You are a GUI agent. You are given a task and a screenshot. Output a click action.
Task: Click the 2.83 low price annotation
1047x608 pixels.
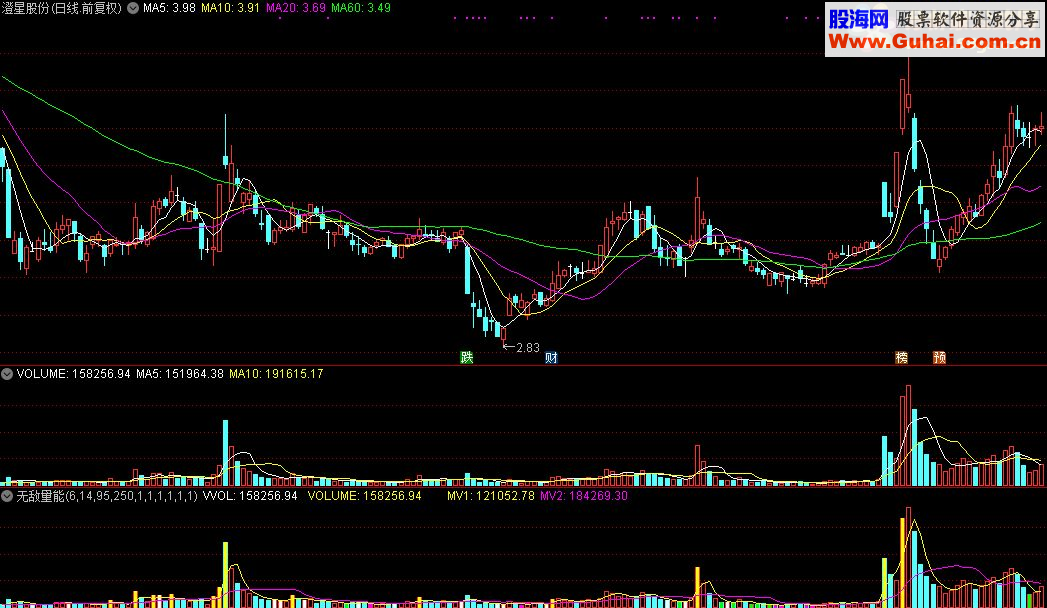click(x=528, y=348)
